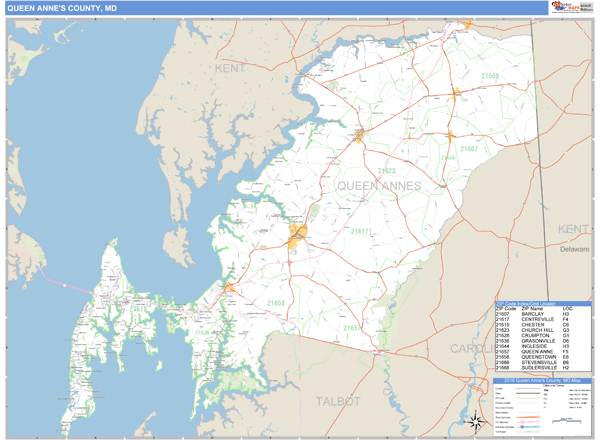Click the 21668 ZIP code label
600x440 pixels.
click(x=490, y=76)
